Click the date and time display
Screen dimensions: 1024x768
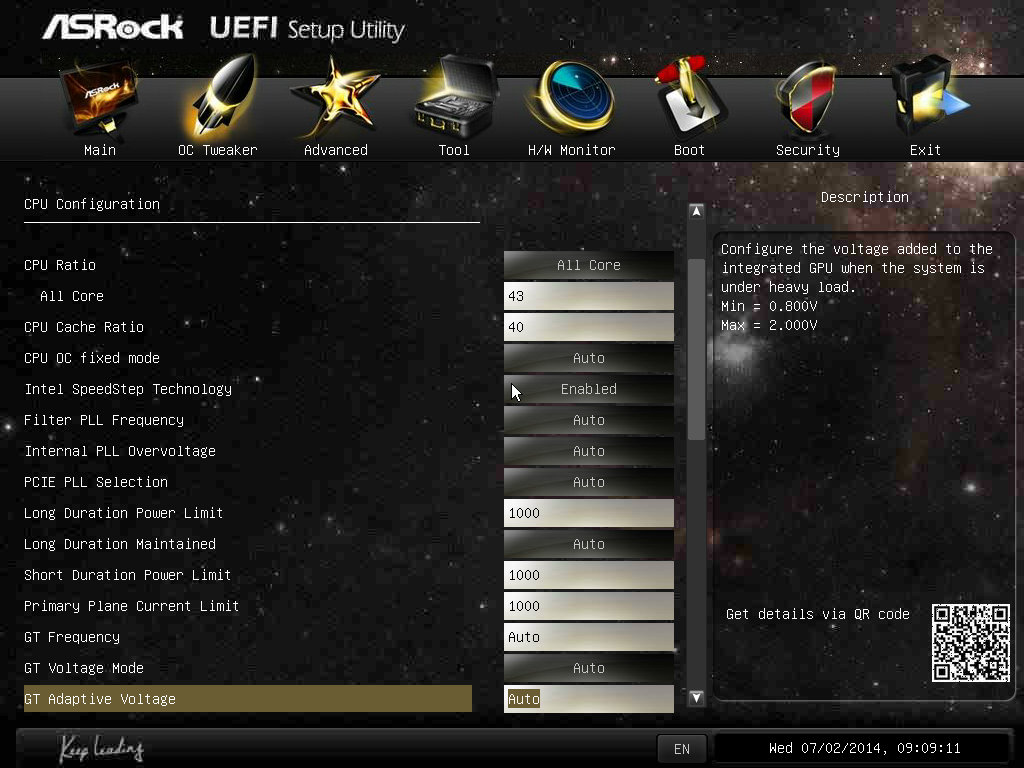pyautogui.click(x=864, y=748)
